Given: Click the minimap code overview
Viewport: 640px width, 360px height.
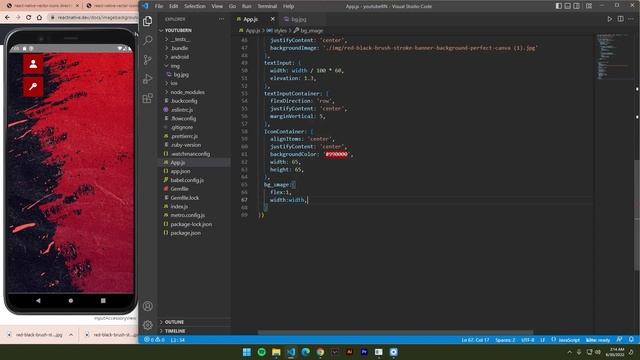Looking at the screenshot, I should coord(613,57).
